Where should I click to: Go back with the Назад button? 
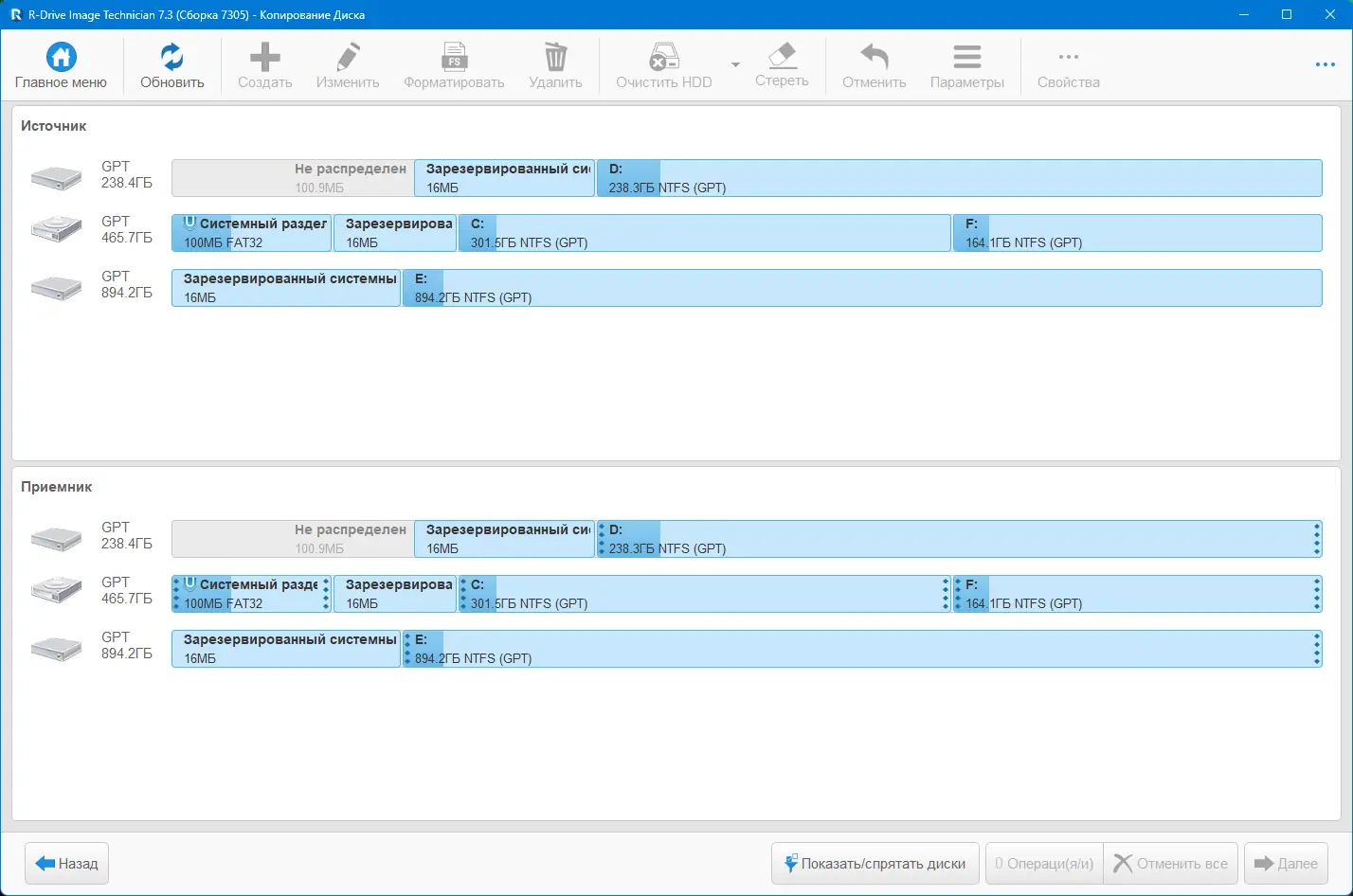pyautogui.click(x=67, y=864)
